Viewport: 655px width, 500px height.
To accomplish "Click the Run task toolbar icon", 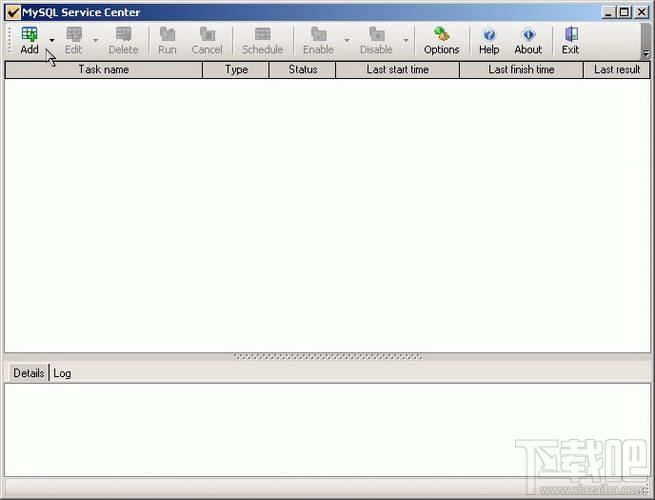I will coord(167,40).
